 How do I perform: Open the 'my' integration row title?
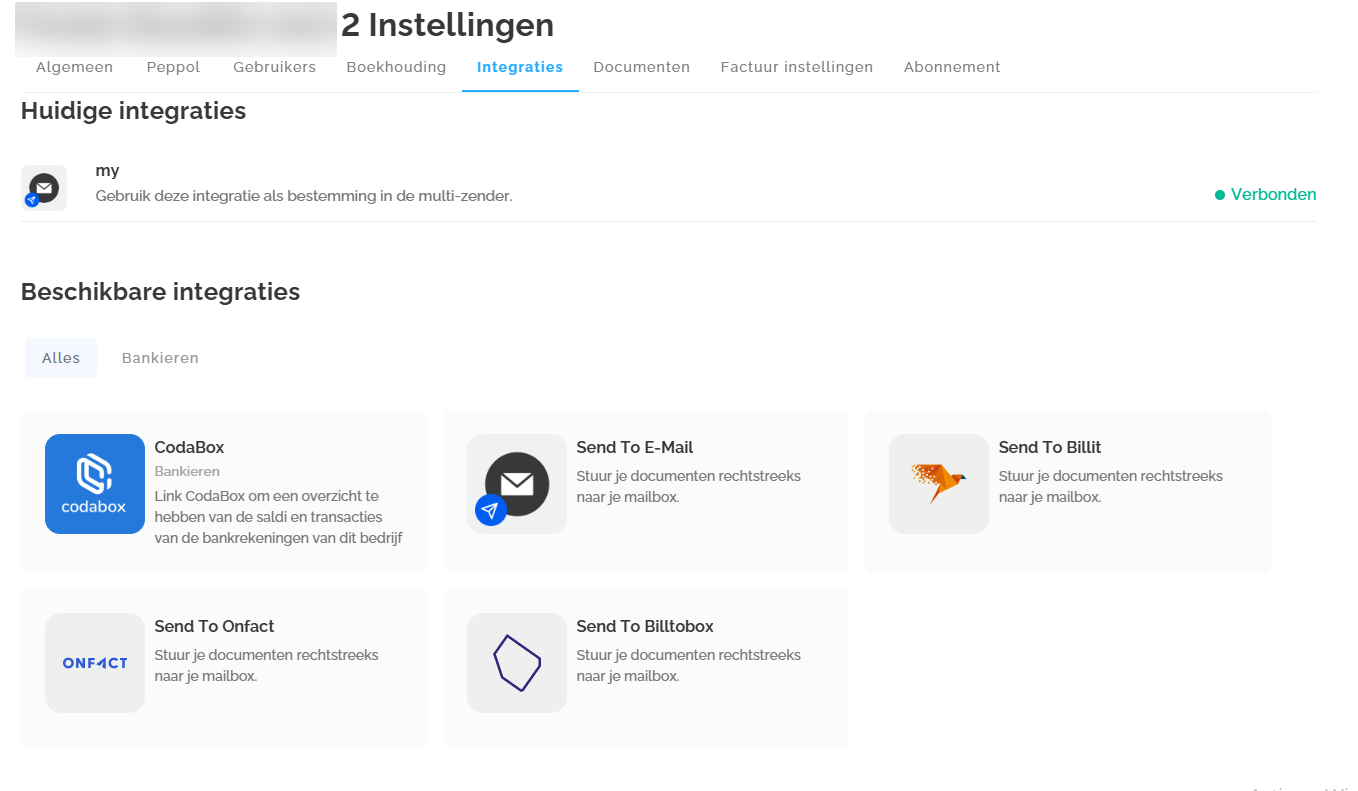(x=107, y=171)
